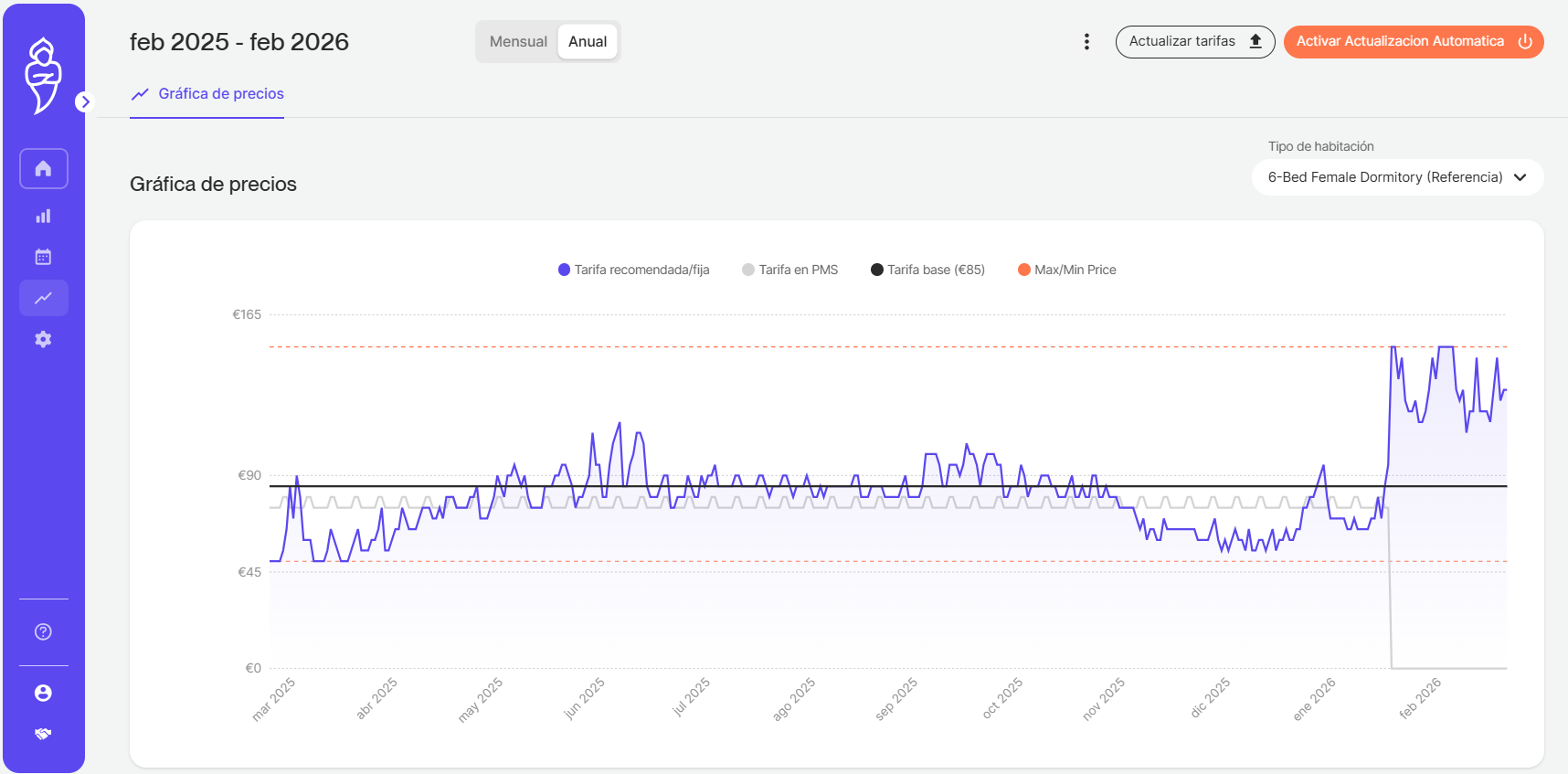The height and width of the screenshot is (774, 1568).
Task: Click Activar Actualizacion Automatica button
Action: click(1413, 42)
